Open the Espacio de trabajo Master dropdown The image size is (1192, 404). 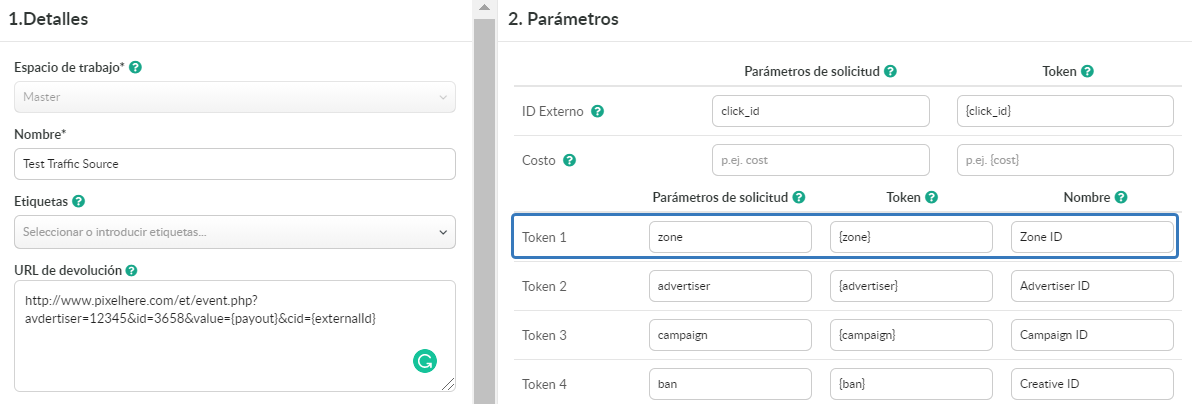click(x=235, y=97)
